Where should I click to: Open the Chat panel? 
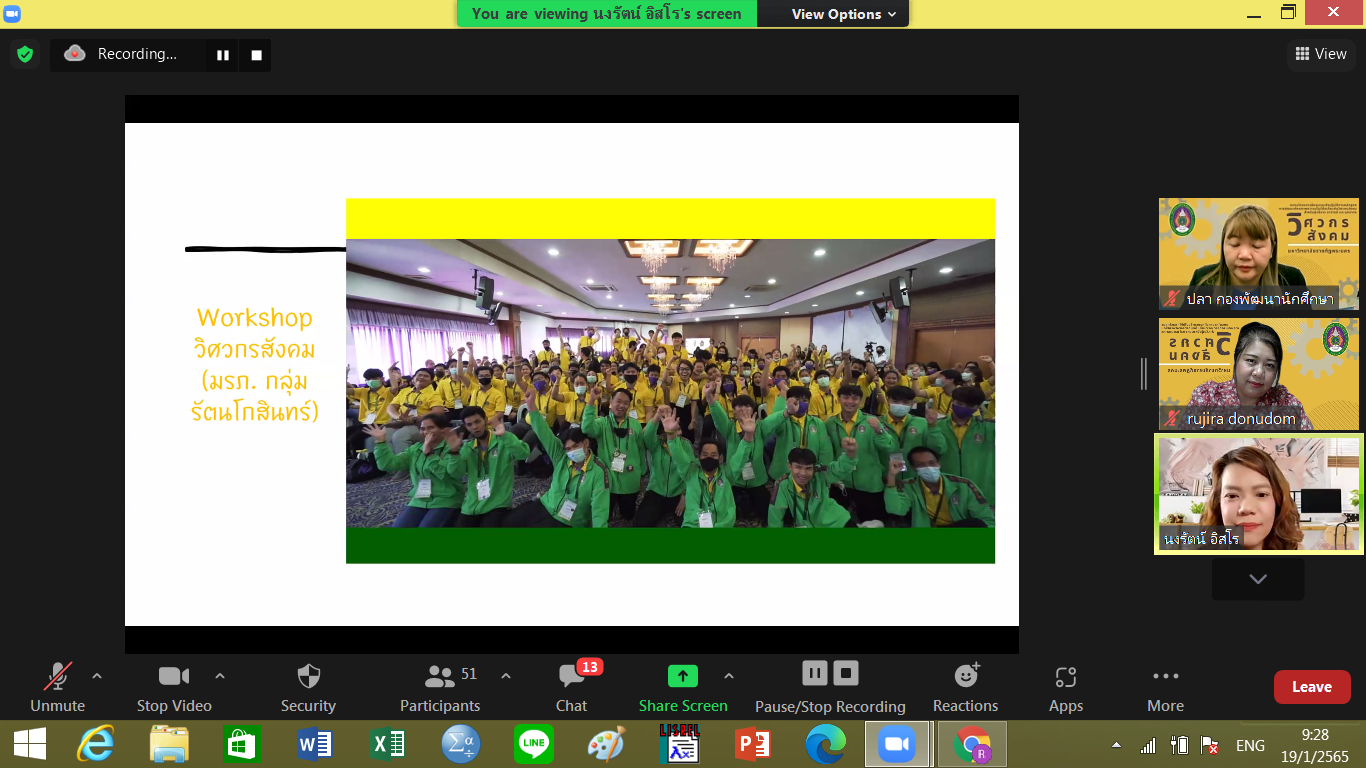coord(572,688)
